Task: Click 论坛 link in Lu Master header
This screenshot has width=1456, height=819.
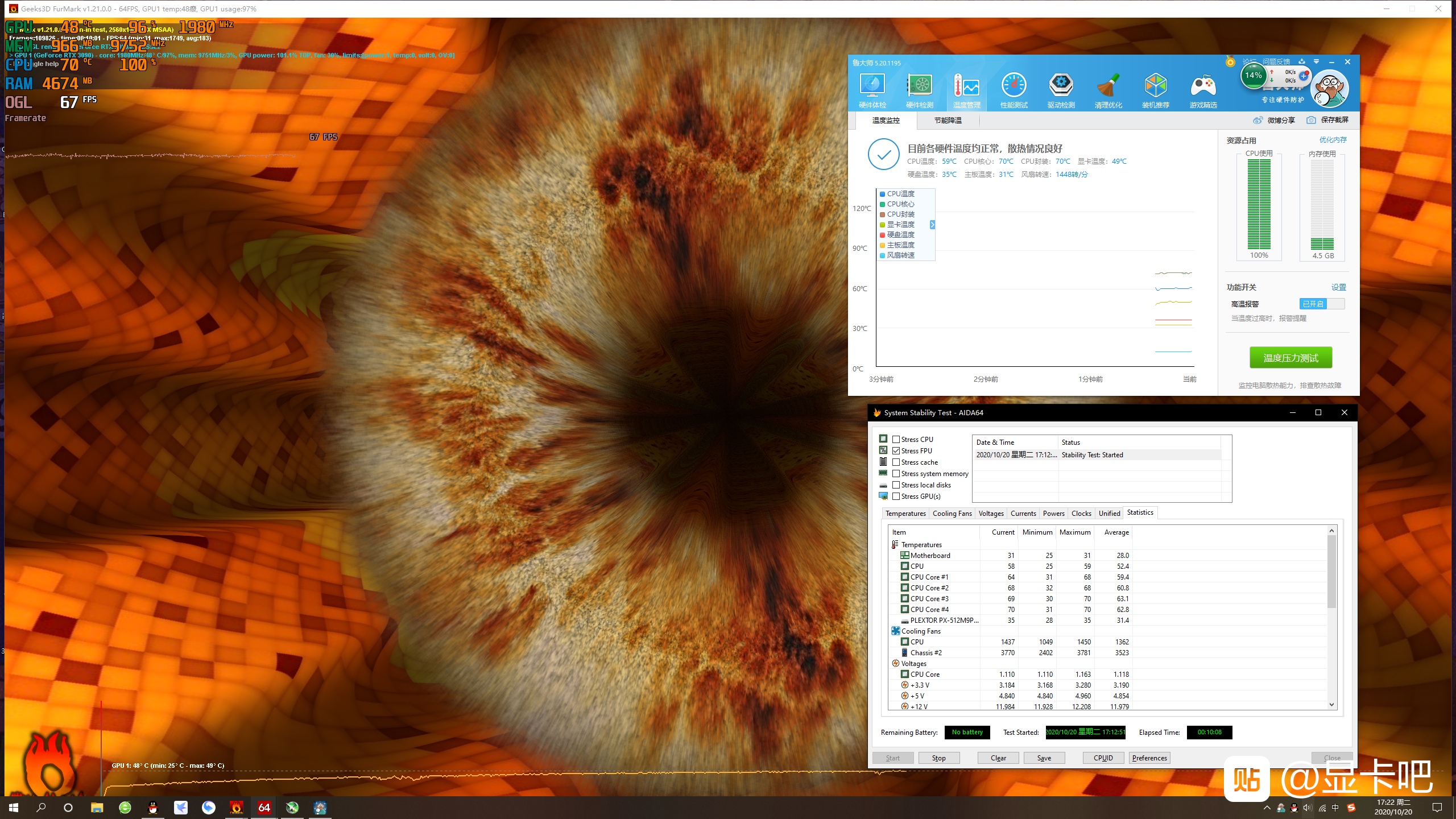Action: (1250, 61)
